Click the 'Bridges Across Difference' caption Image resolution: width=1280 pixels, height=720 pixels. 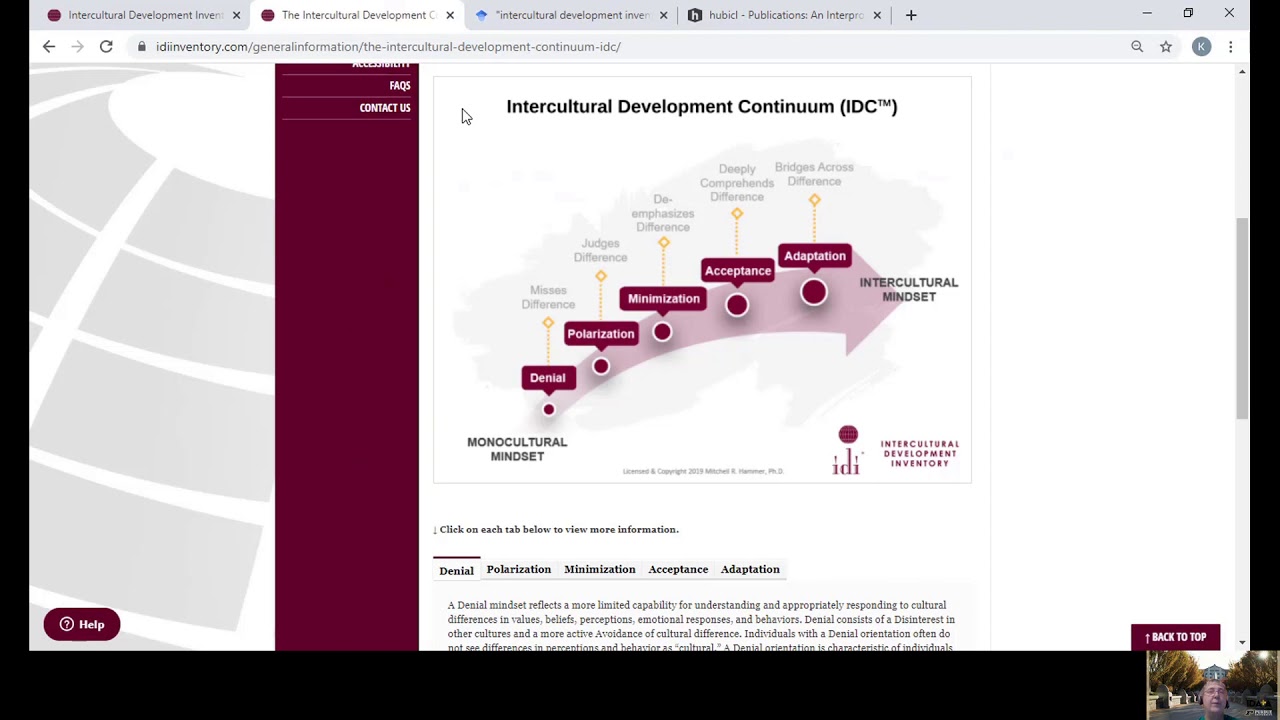click(x=814, y=174)
